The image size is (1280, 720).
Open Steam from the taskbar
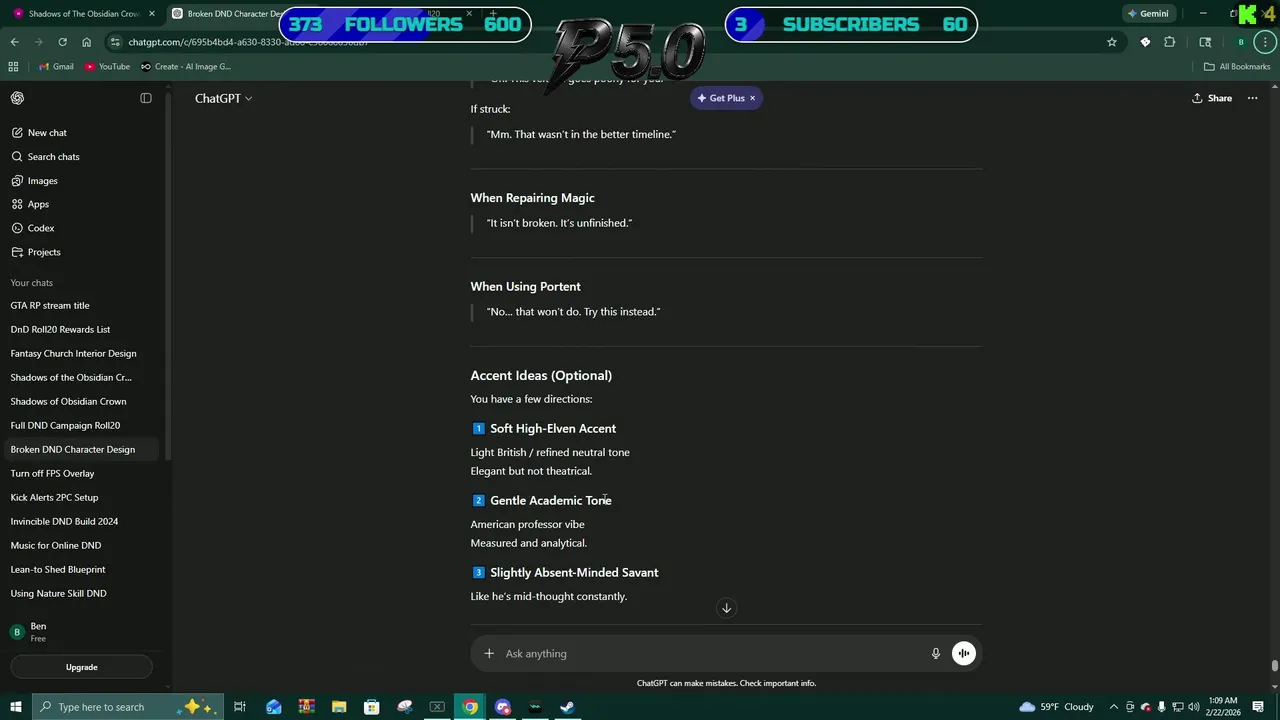click(x=567, y=707)
